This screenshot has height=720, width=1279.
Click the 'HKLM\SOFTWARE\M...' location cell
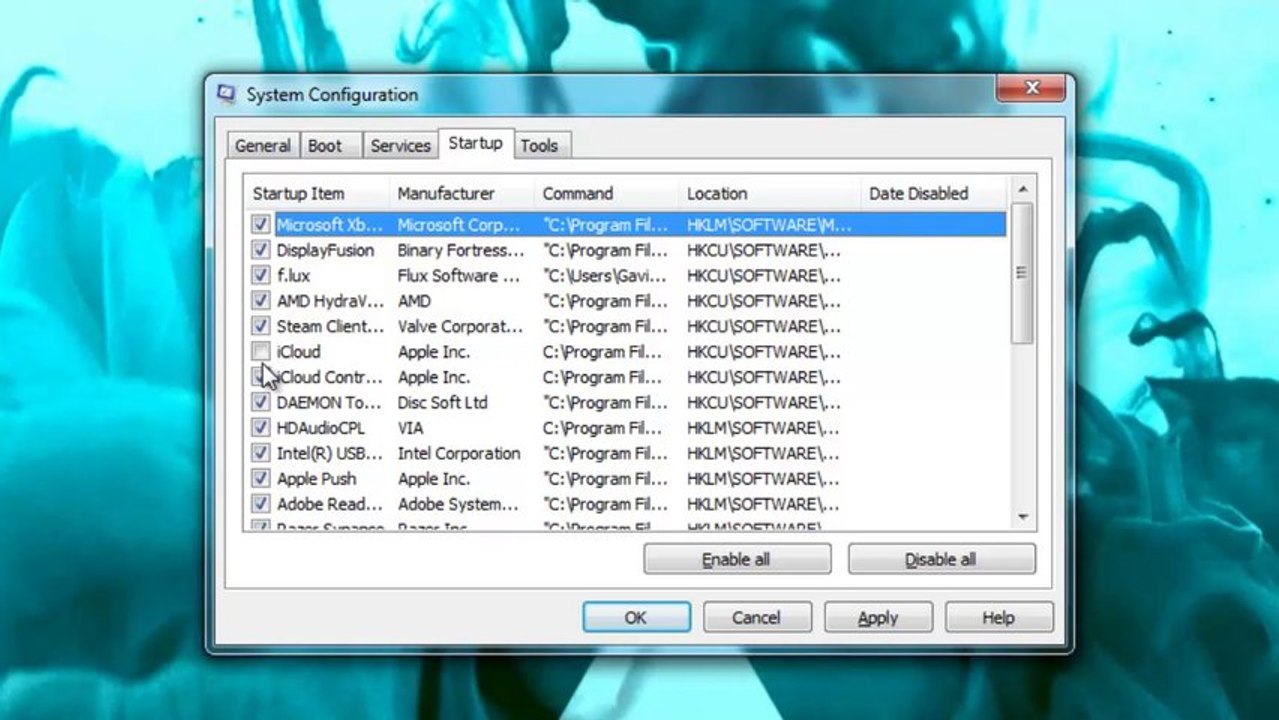click(770, 225)
